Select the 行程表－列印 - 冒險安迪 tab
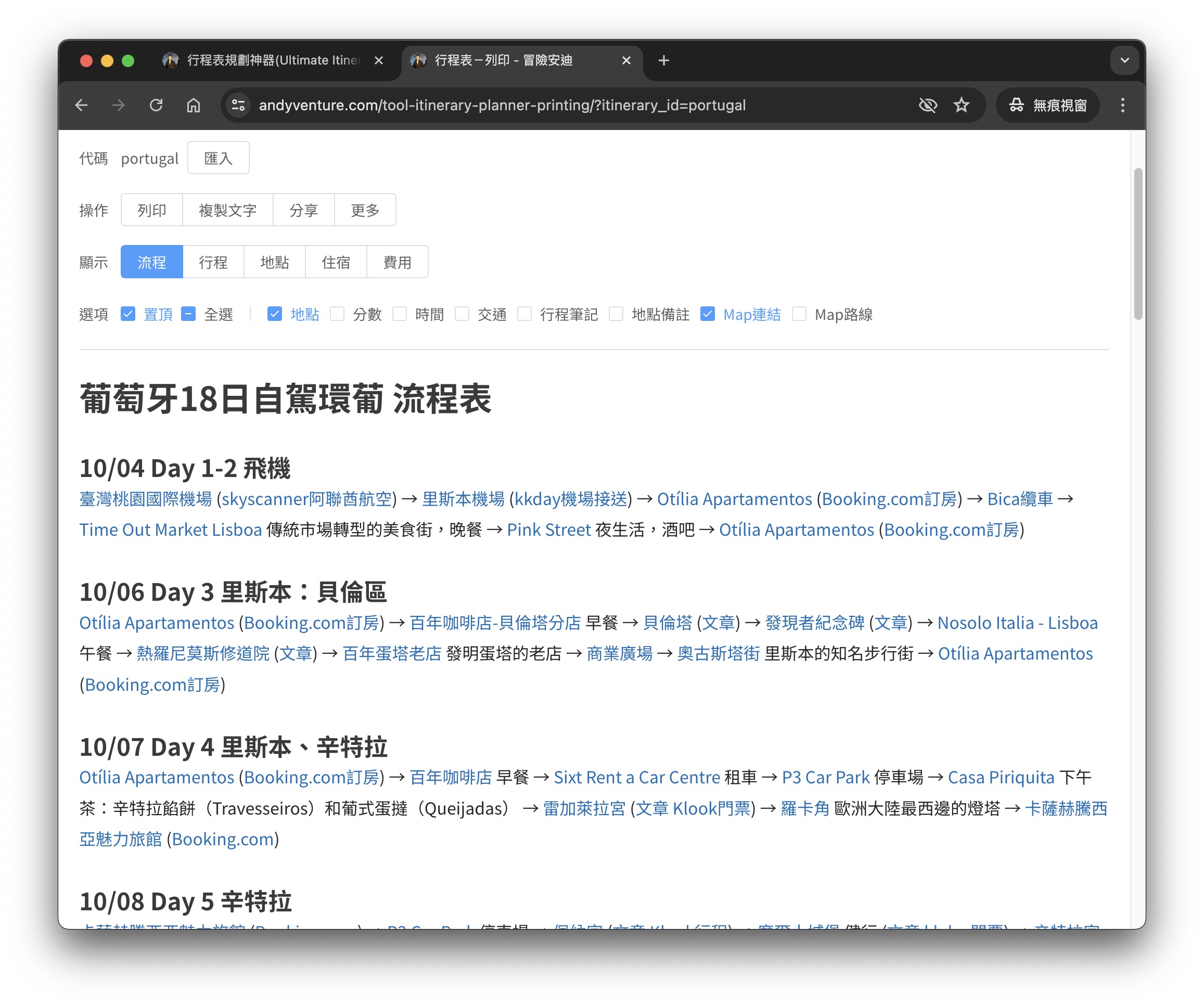 tap(522, 60)
